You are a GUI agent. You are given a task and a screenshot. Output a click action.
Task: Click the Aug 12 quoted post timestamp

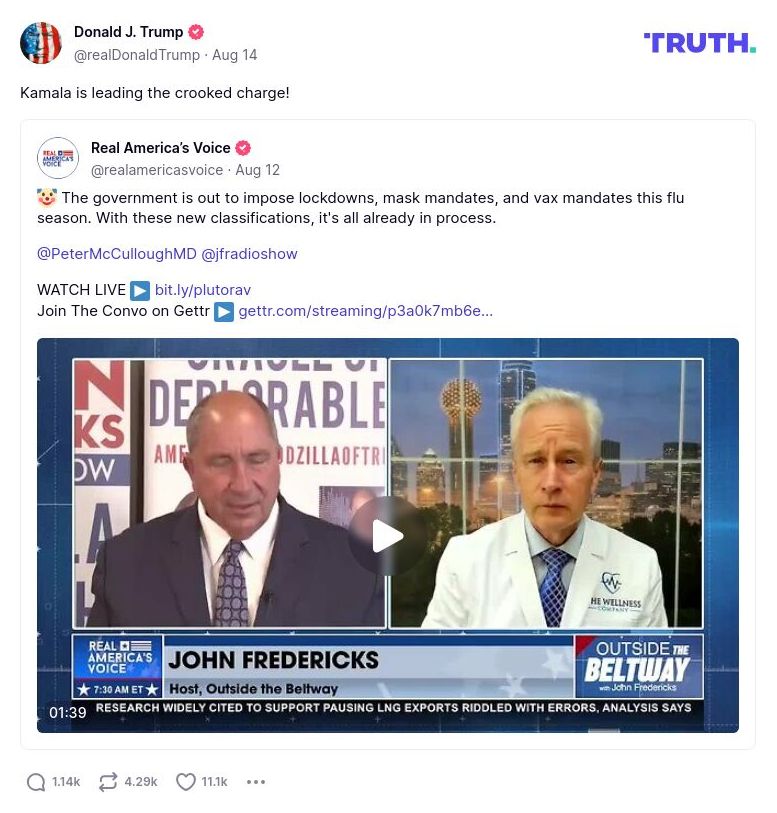[x=258, y=170]
